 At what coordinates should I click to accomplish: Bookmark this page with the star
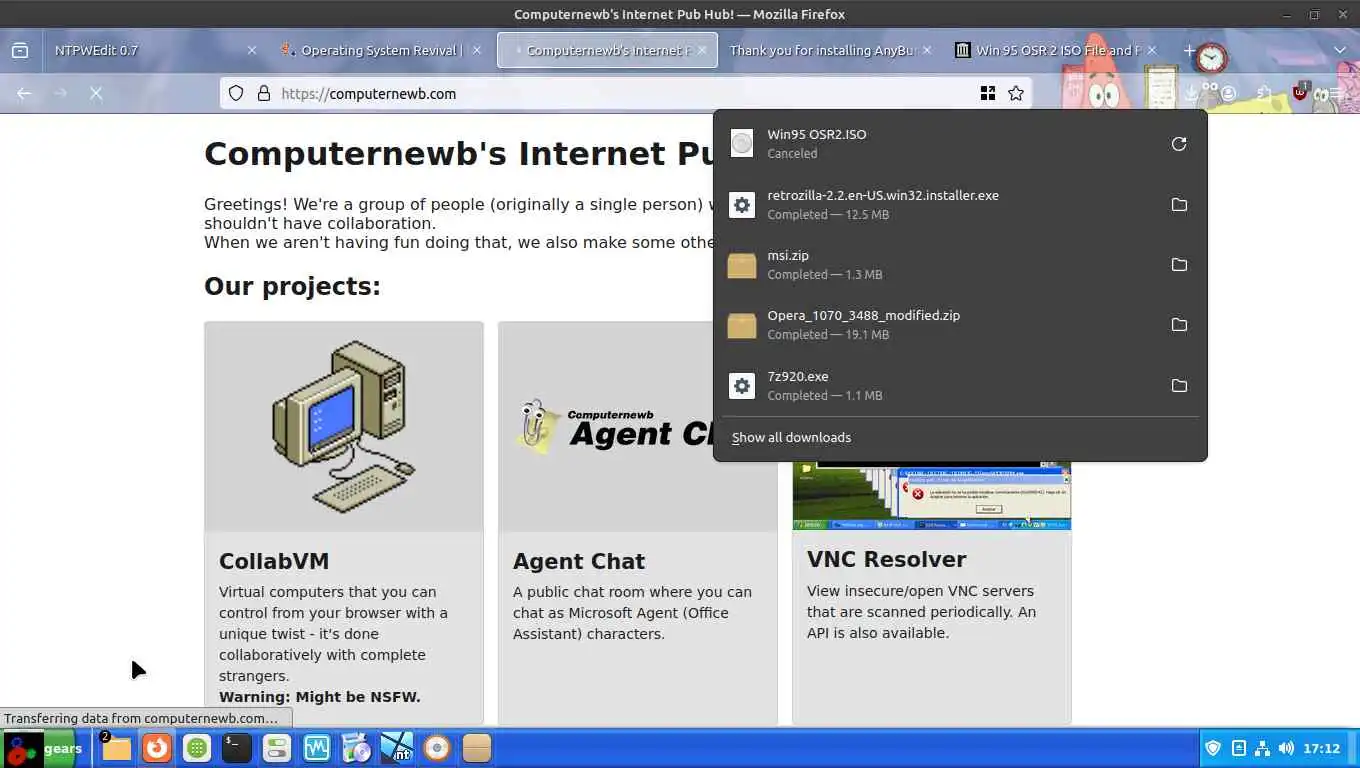[x=1016, y=93]
